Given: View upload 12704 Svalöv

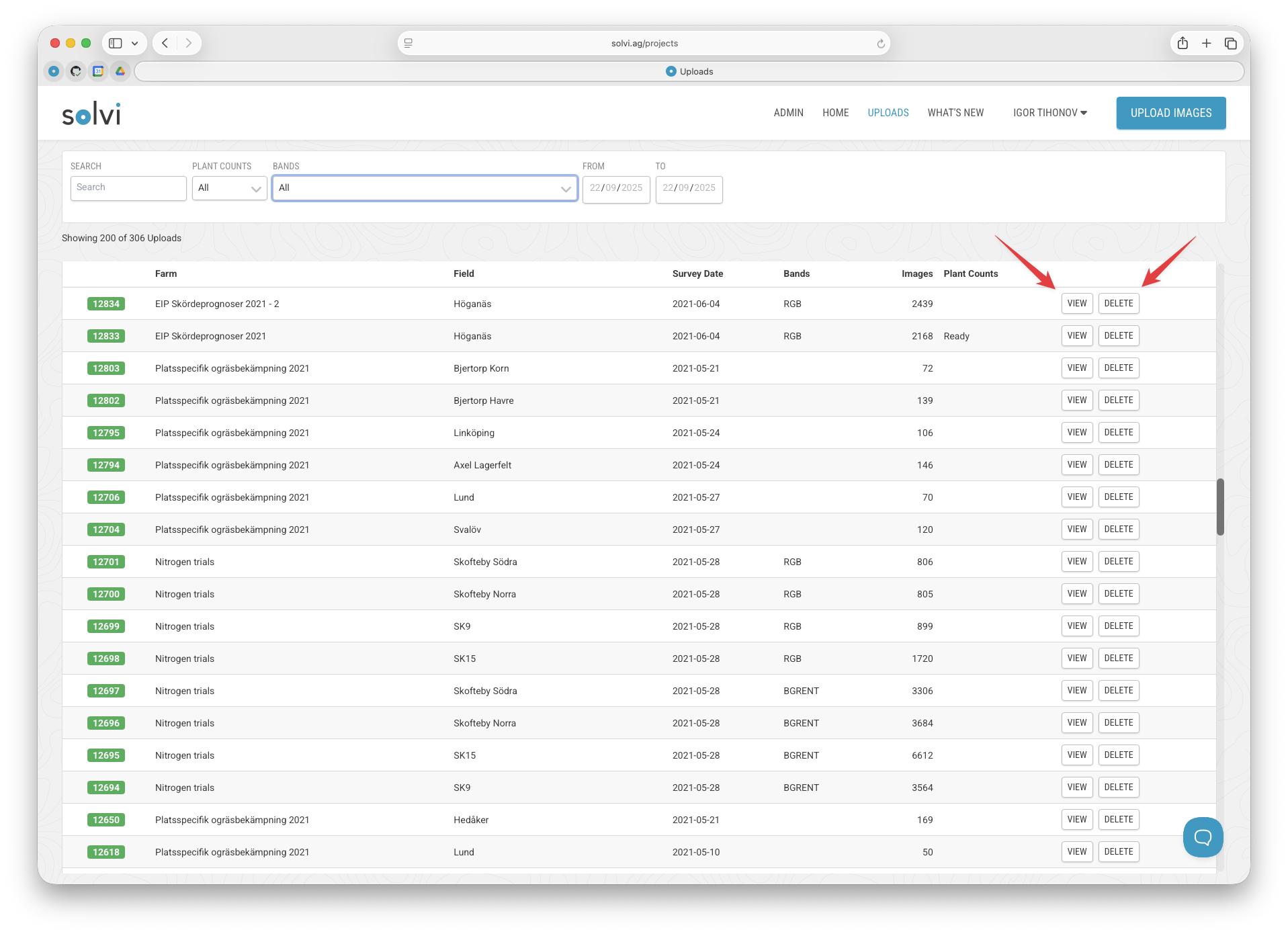Looking at the screenshot, I should click(1076, 529).
